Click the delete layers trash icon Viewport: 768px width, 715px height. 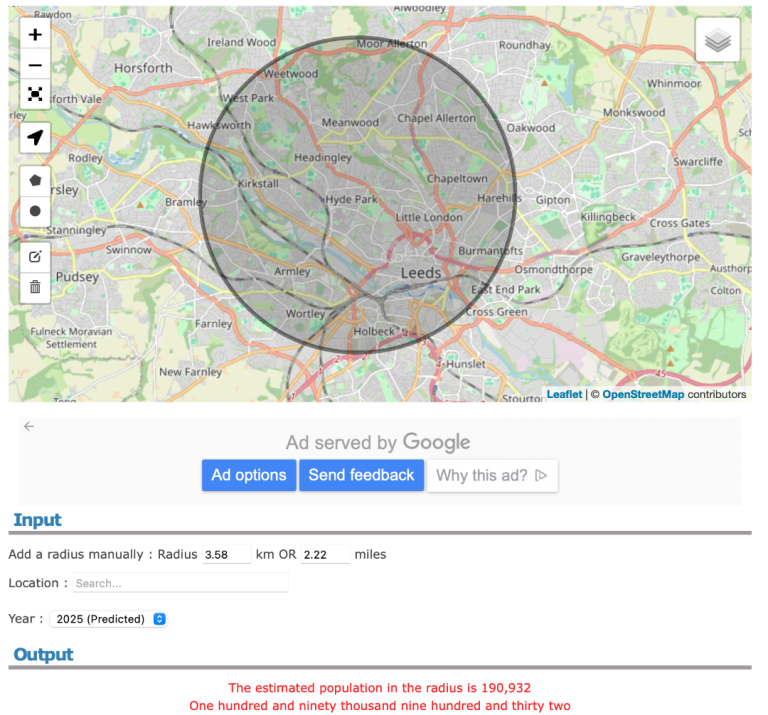[35, 287]
